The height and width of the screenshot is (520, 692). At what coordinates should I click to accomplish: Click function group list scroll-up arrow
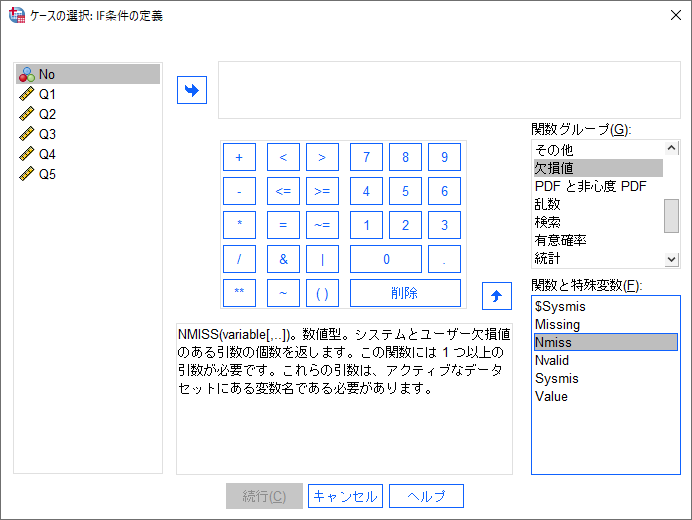(x=671, y=148)
